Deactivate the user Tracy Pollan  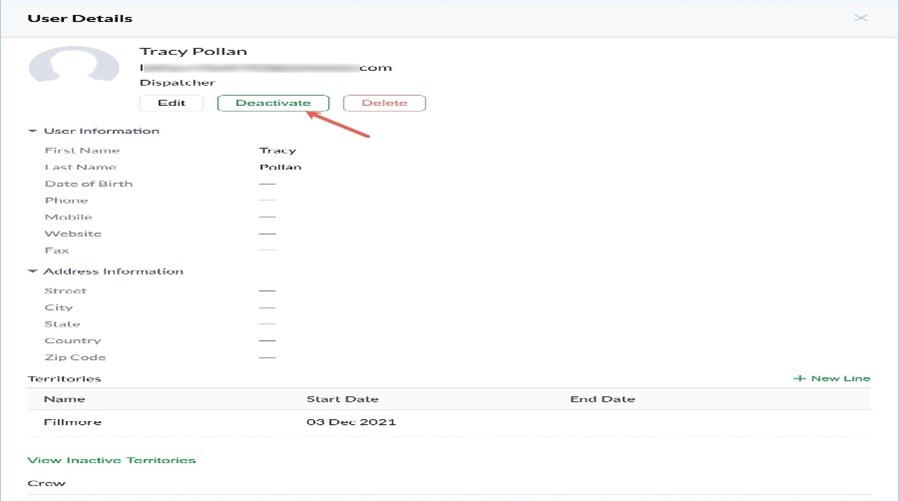point(273,103)
